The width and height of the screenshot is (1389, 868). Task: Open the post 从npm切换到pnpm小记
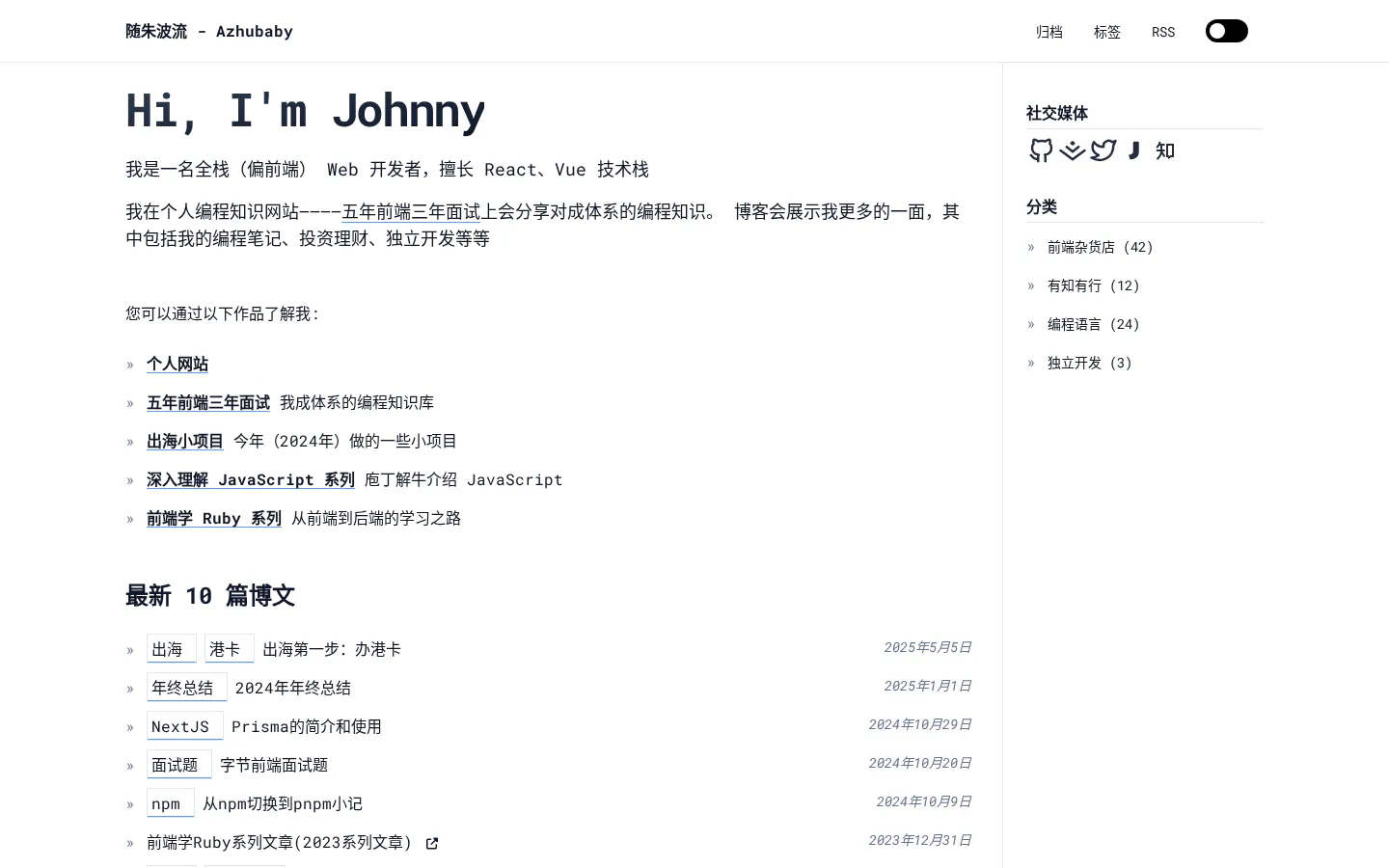(x=283, y=803)
